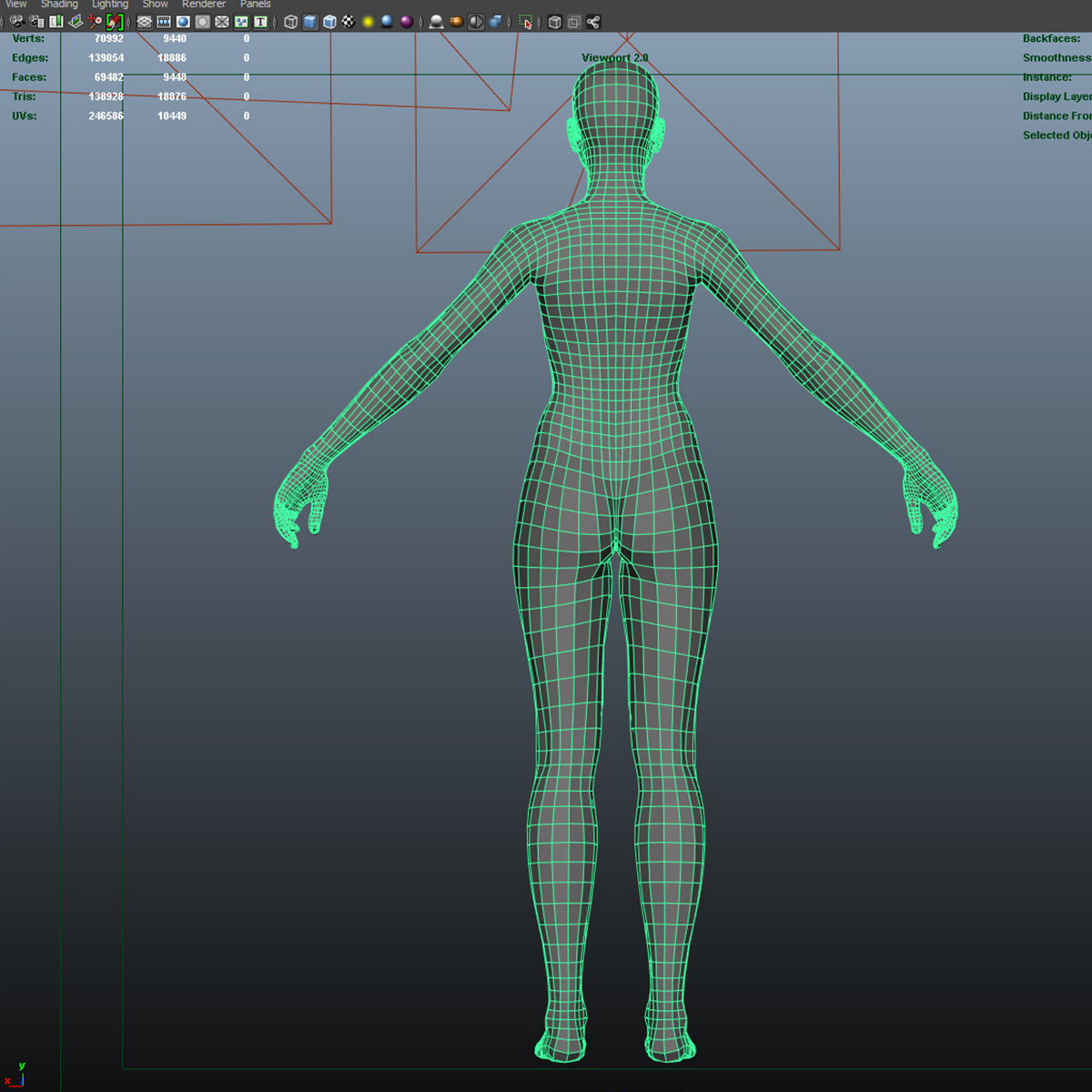Click the camera Bookmarks icon
This screenshot has height=1092, width=1092.
coord(56,22)
